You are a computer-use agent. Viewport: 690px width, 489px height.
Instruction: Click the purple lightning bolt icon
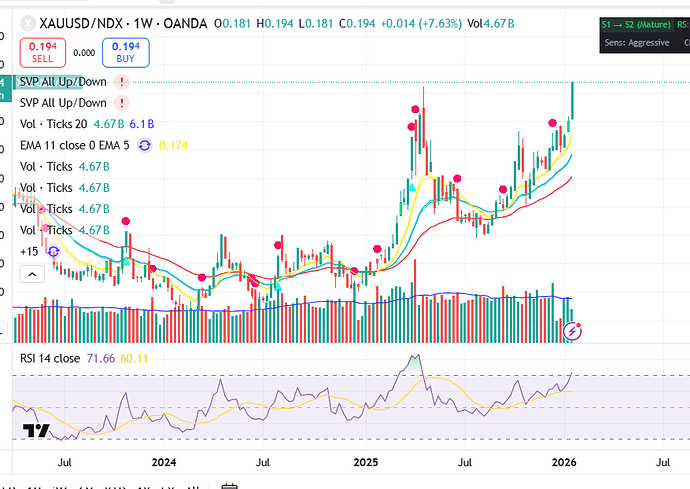coord(573,331)
